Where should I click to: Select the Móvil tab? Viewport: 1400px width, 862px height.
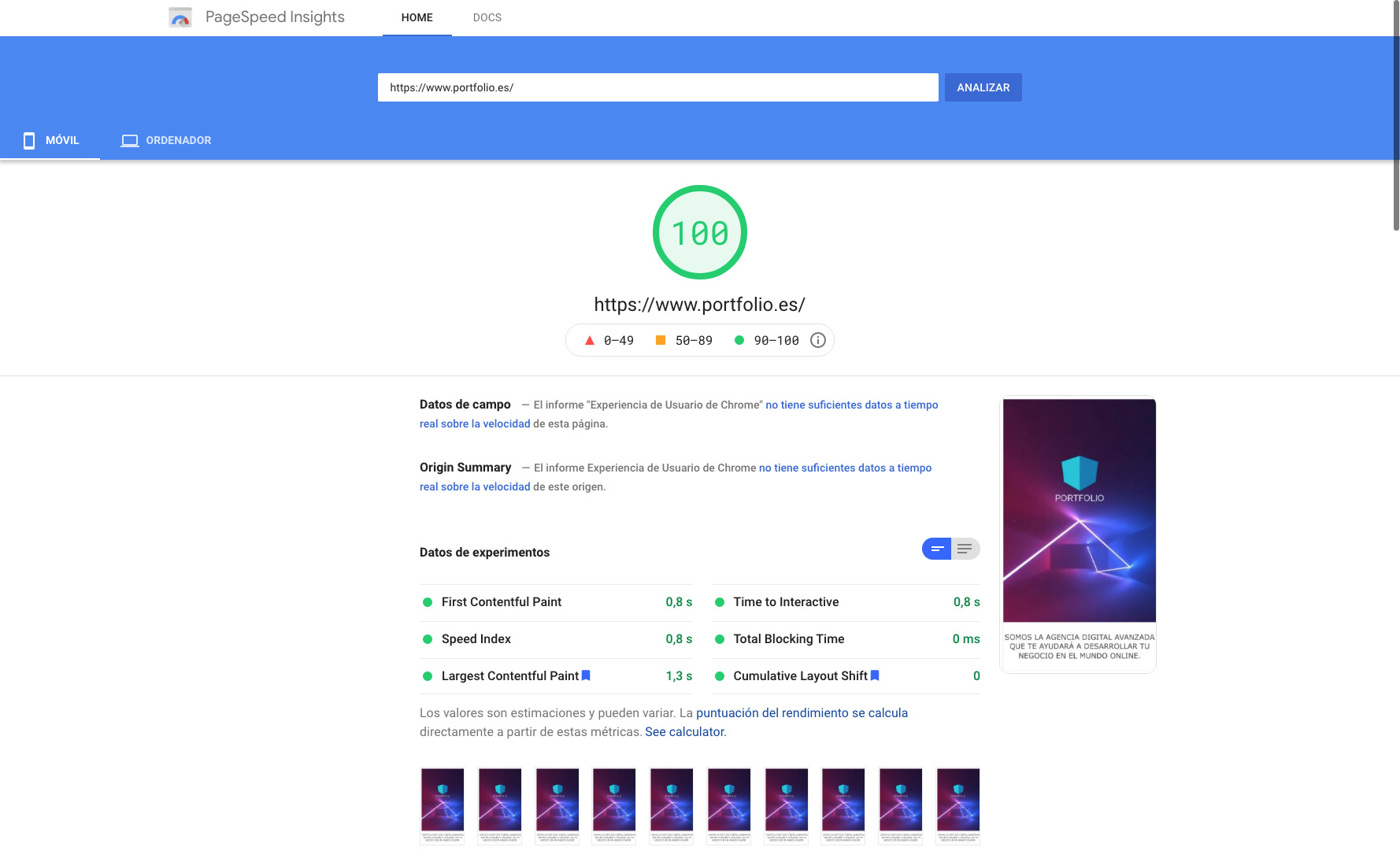(50, 140)
